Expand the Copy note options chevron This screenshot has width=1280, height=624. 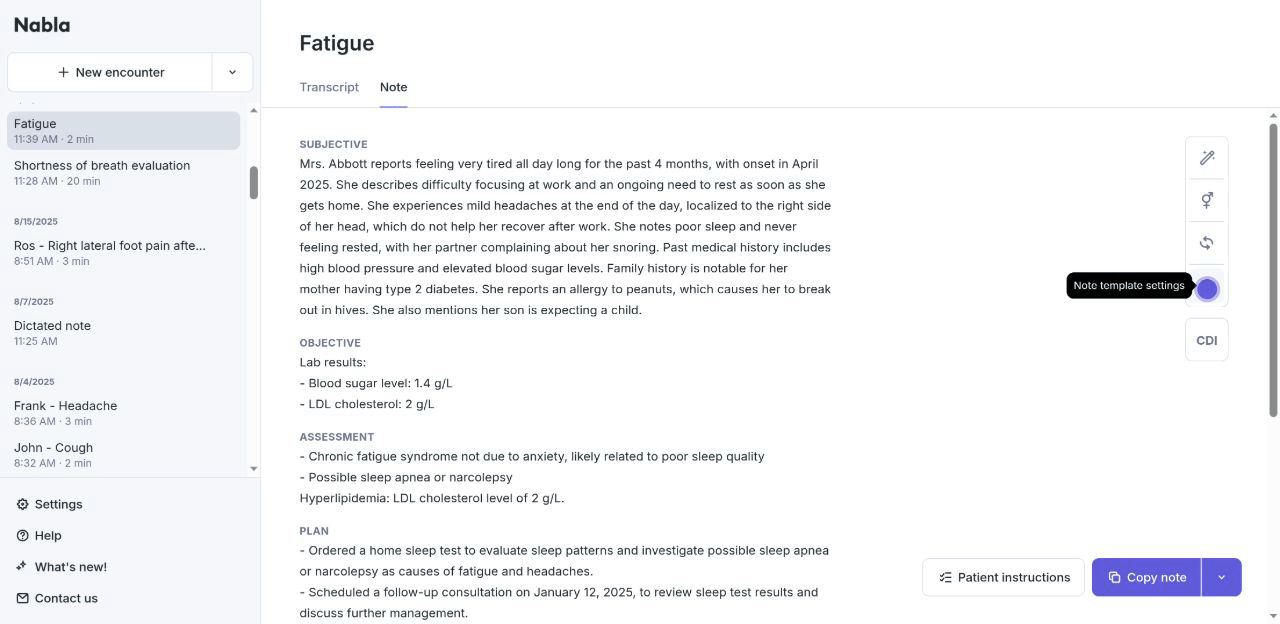point(1221,577)
